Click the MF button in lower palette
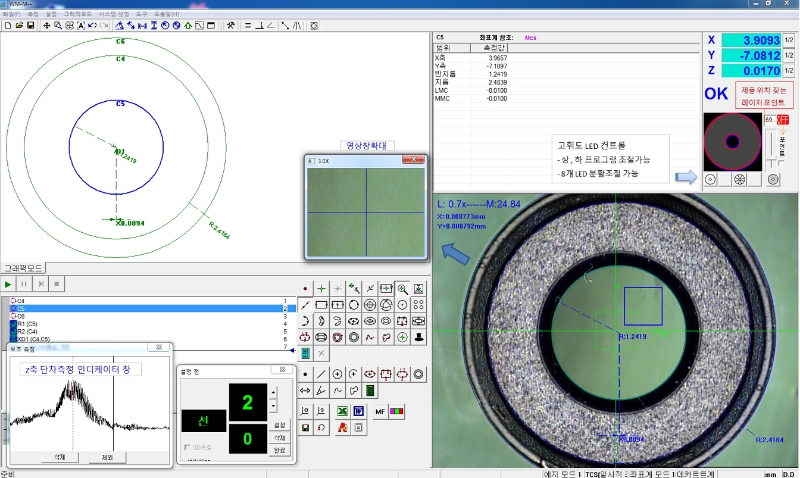The width and height of the screenshot is (800, 478). [380, 411]
